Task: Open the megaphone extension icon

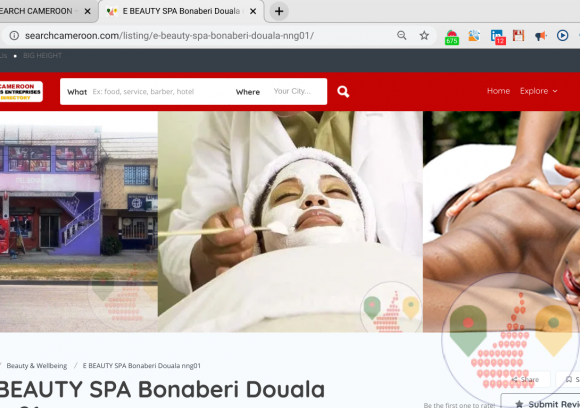Action: point(541,36)
